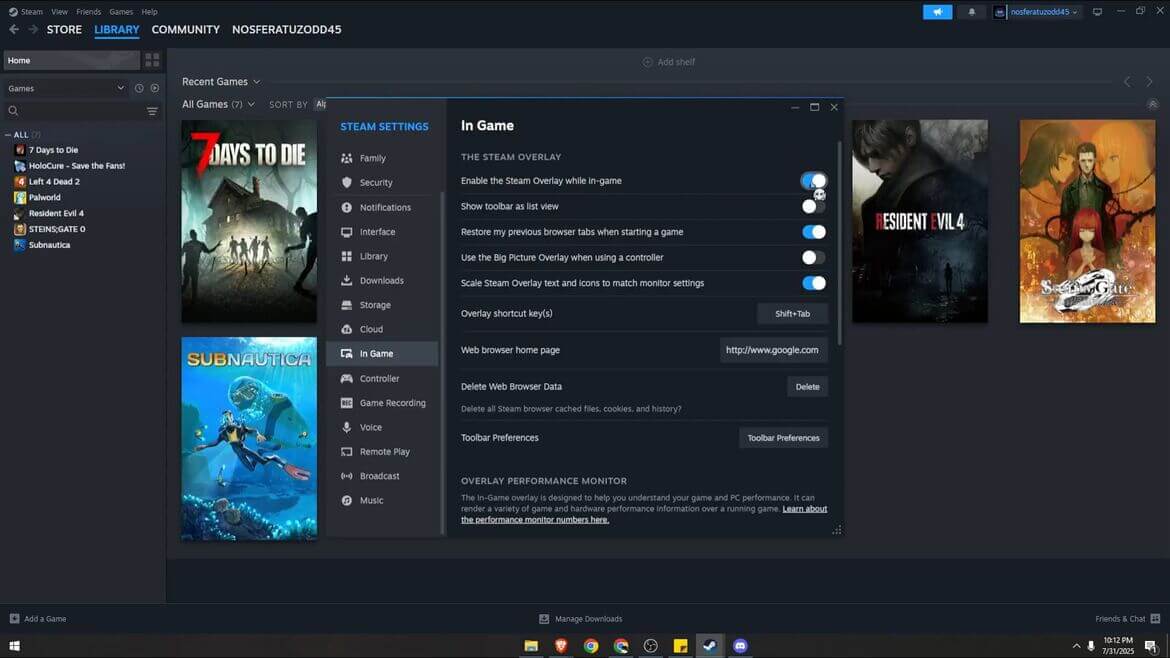1170x658 pixels.
Task: Open the Games menu
Action: (x=121, y=12)
